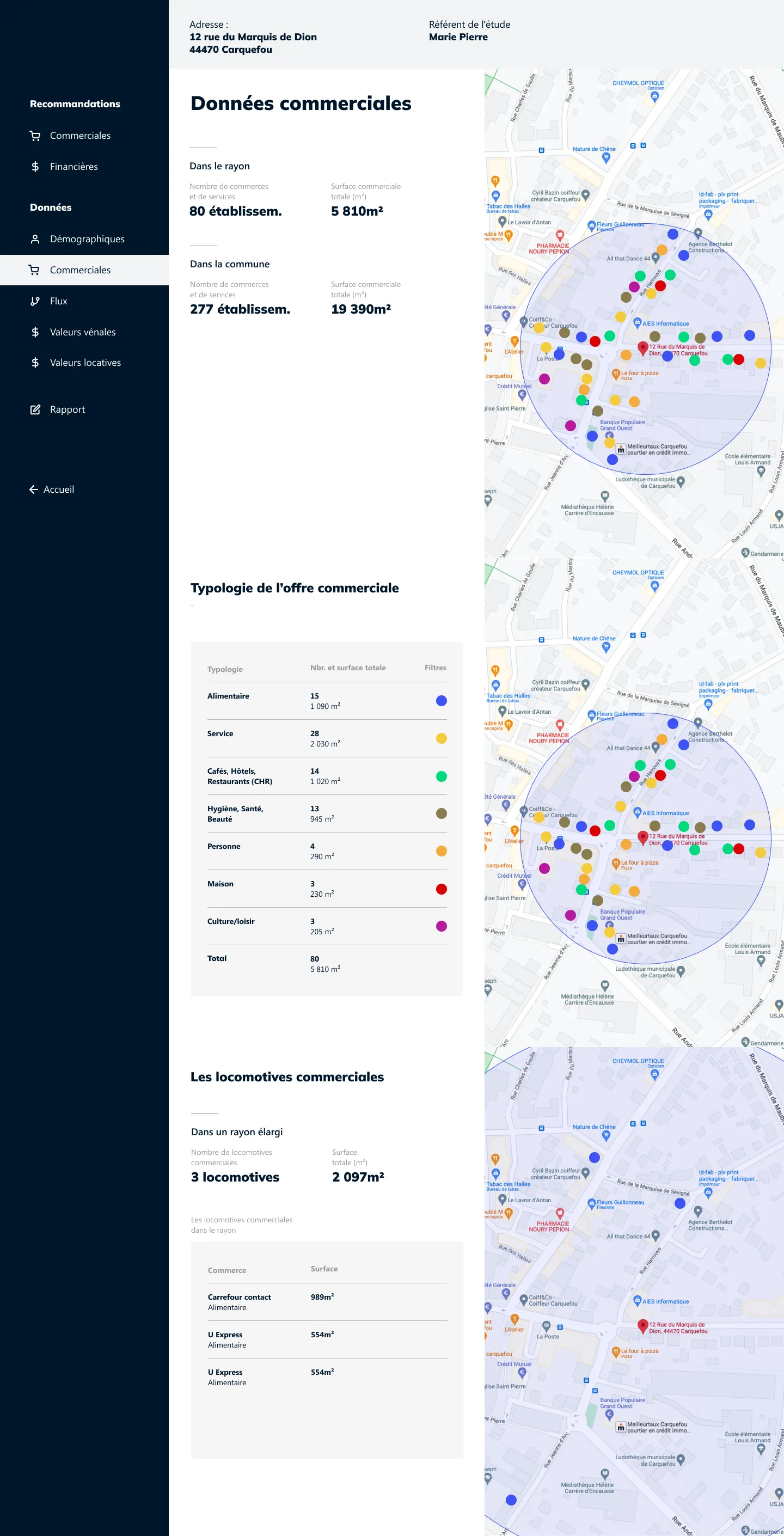Click AIES Informatique marker on top map

(x=638, y=323)
